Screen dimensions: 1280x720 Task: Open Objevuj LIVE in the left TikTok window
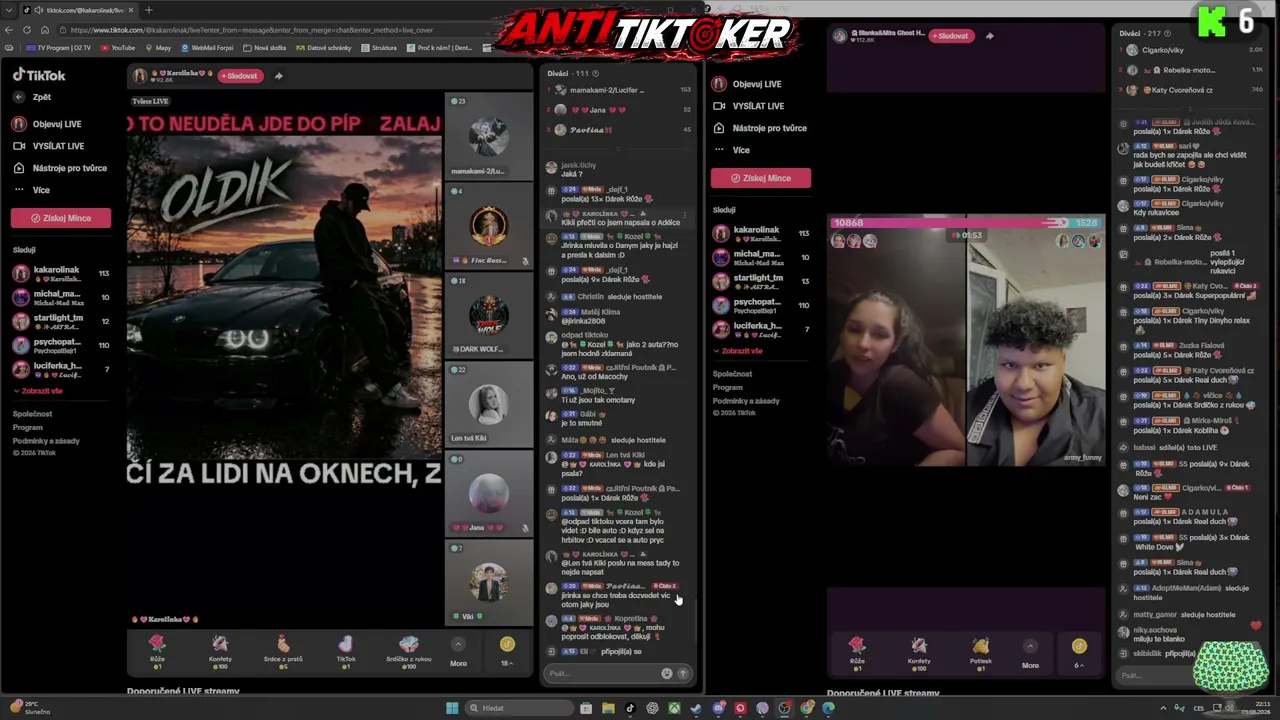[47, 124]
